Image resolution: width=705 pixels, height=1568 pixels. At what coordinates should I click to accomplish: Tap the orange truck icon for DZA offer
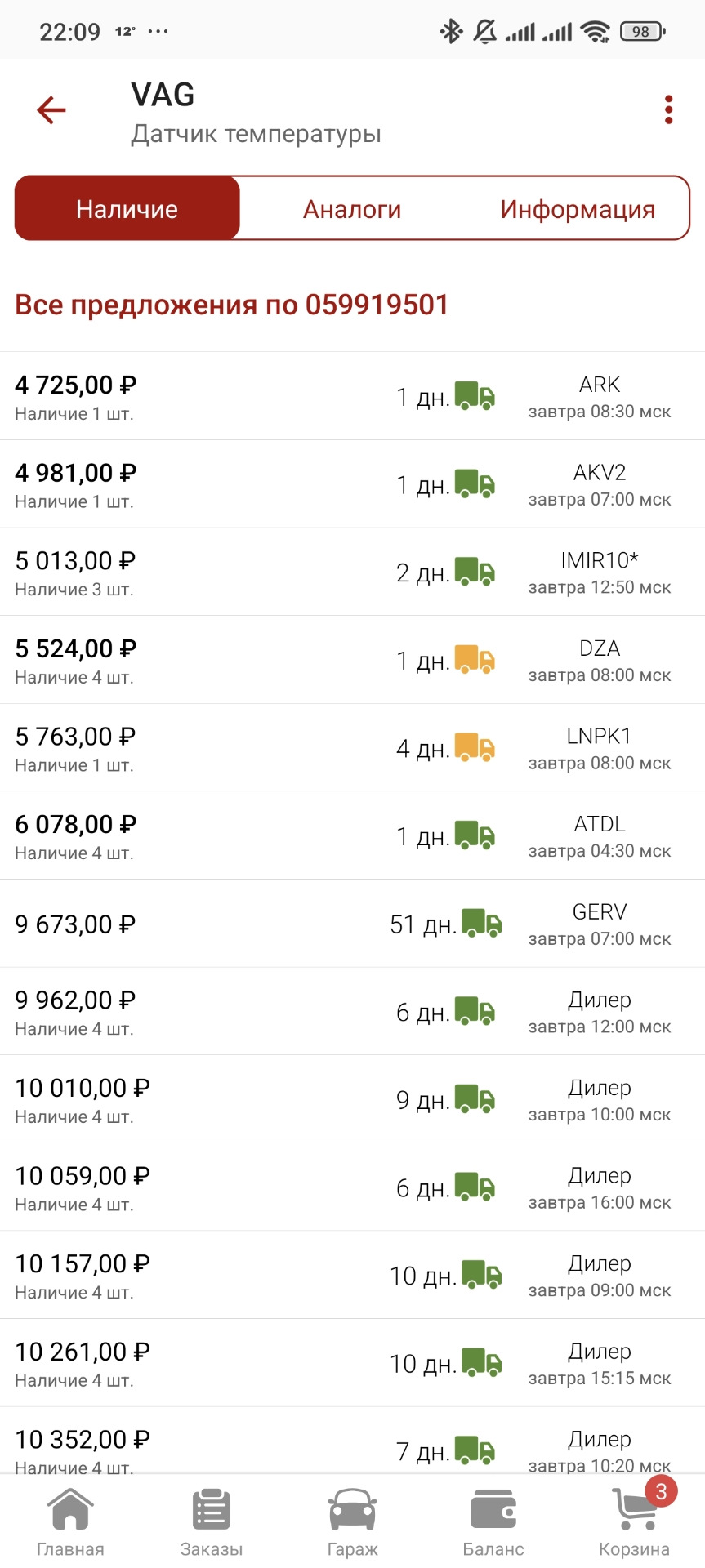475,660
